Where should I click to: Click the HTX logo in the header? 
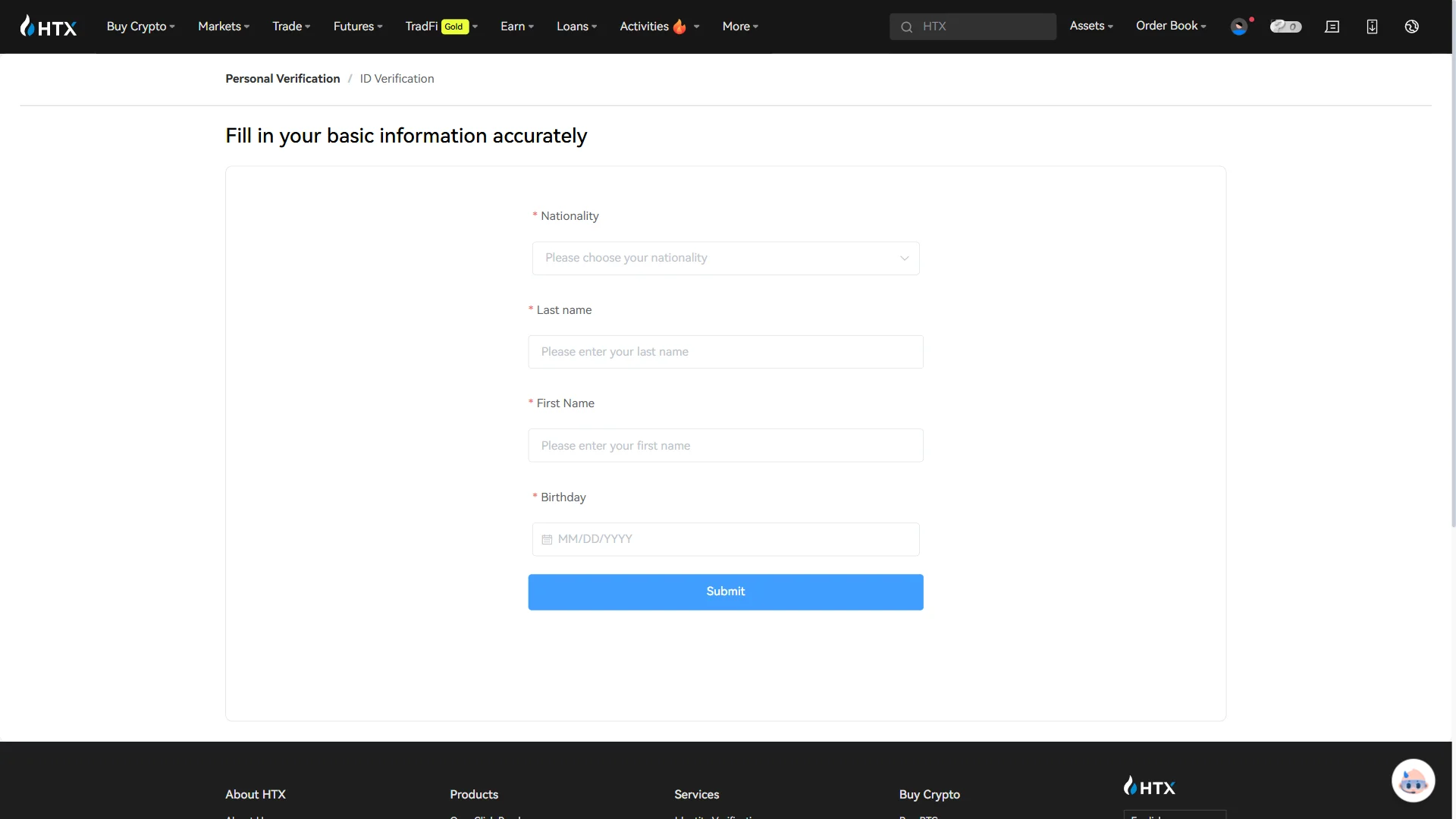(x=49, y=27)
